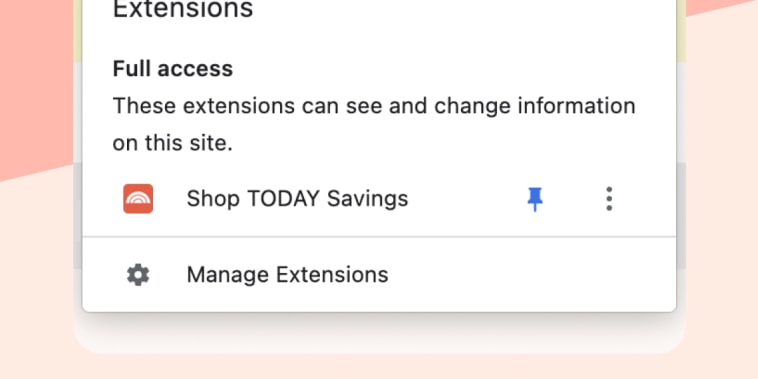
Task: Click the rounded card edge below the popup
Action: click(379, 338)
